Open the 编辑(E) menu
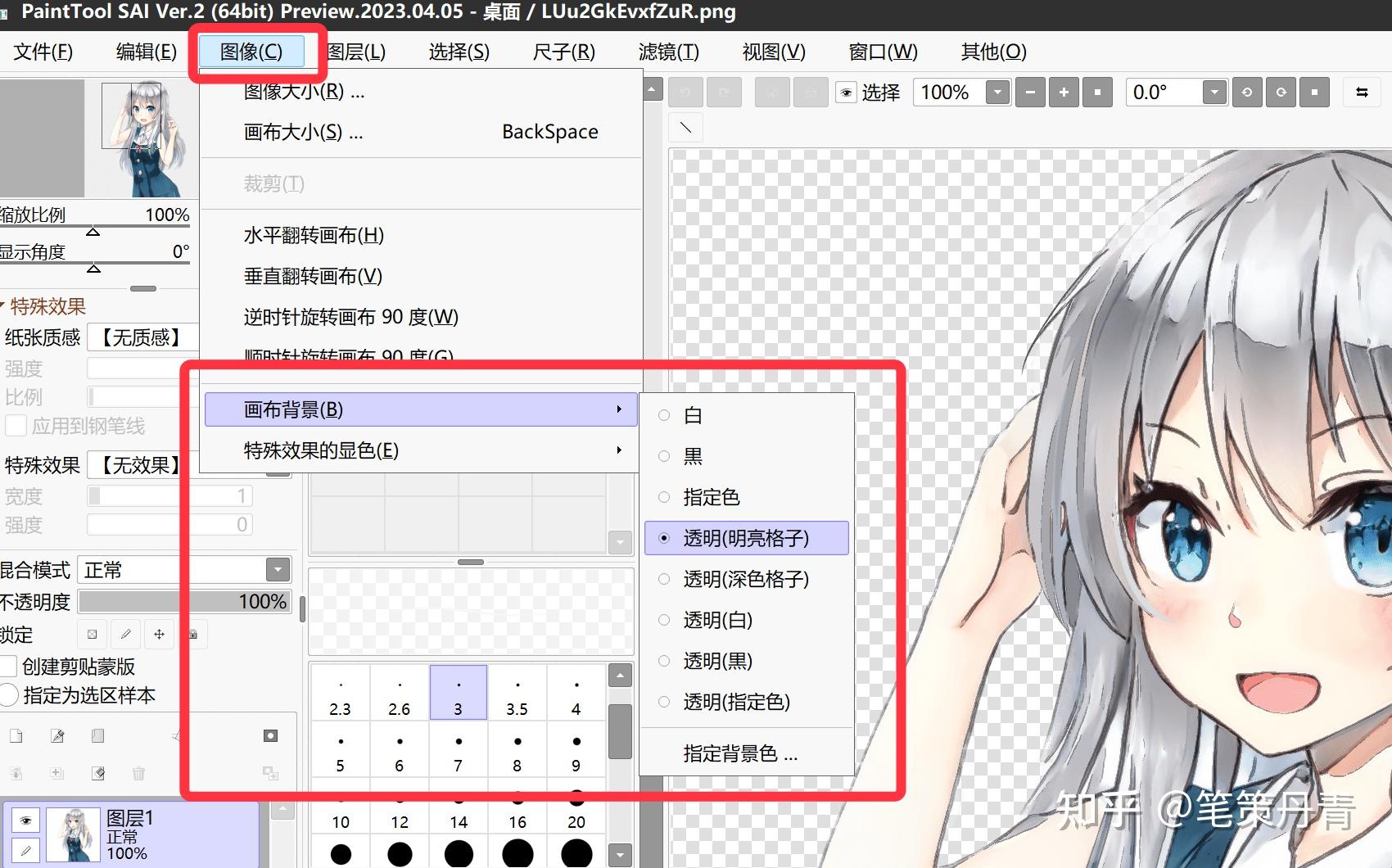1392x868 pixels. click(x=147, y=52)
